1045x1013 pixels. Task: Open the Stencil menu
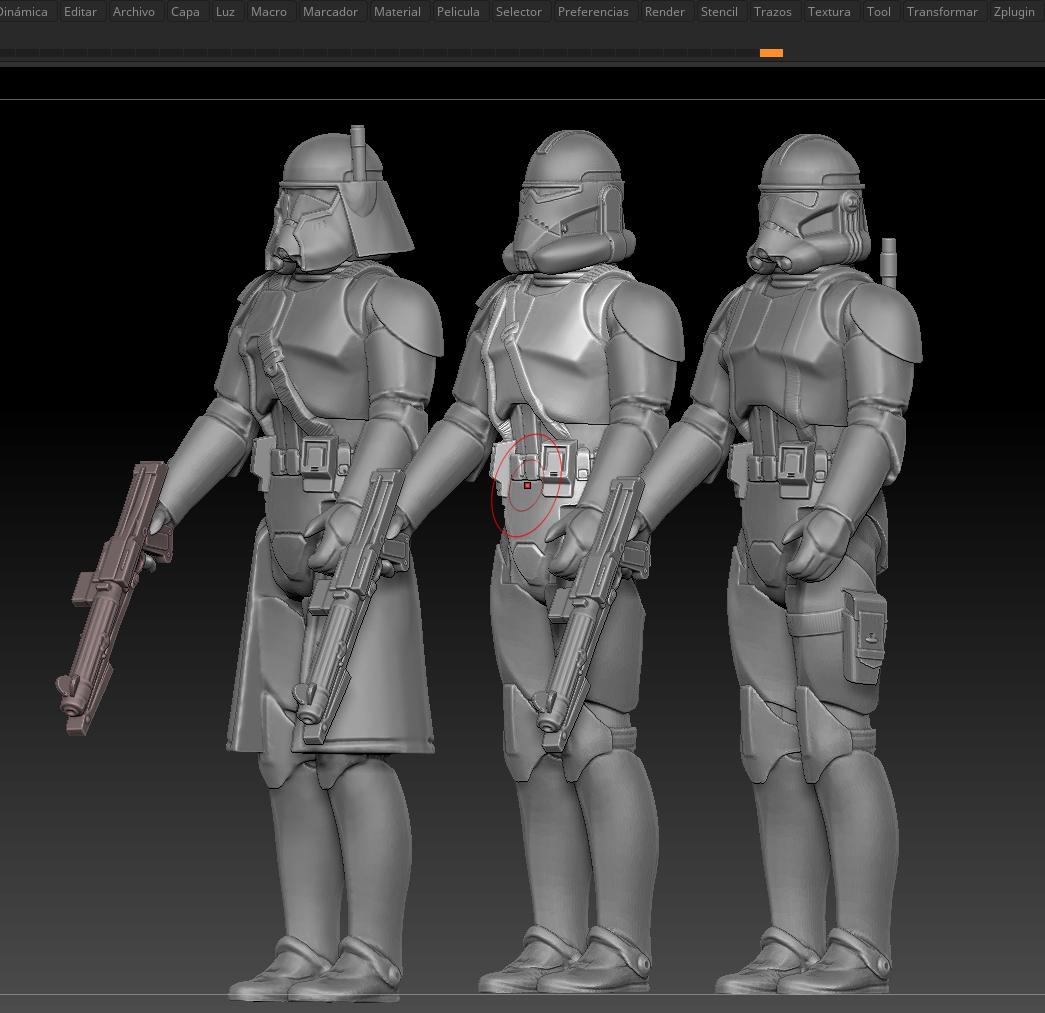tap(719, 12)
